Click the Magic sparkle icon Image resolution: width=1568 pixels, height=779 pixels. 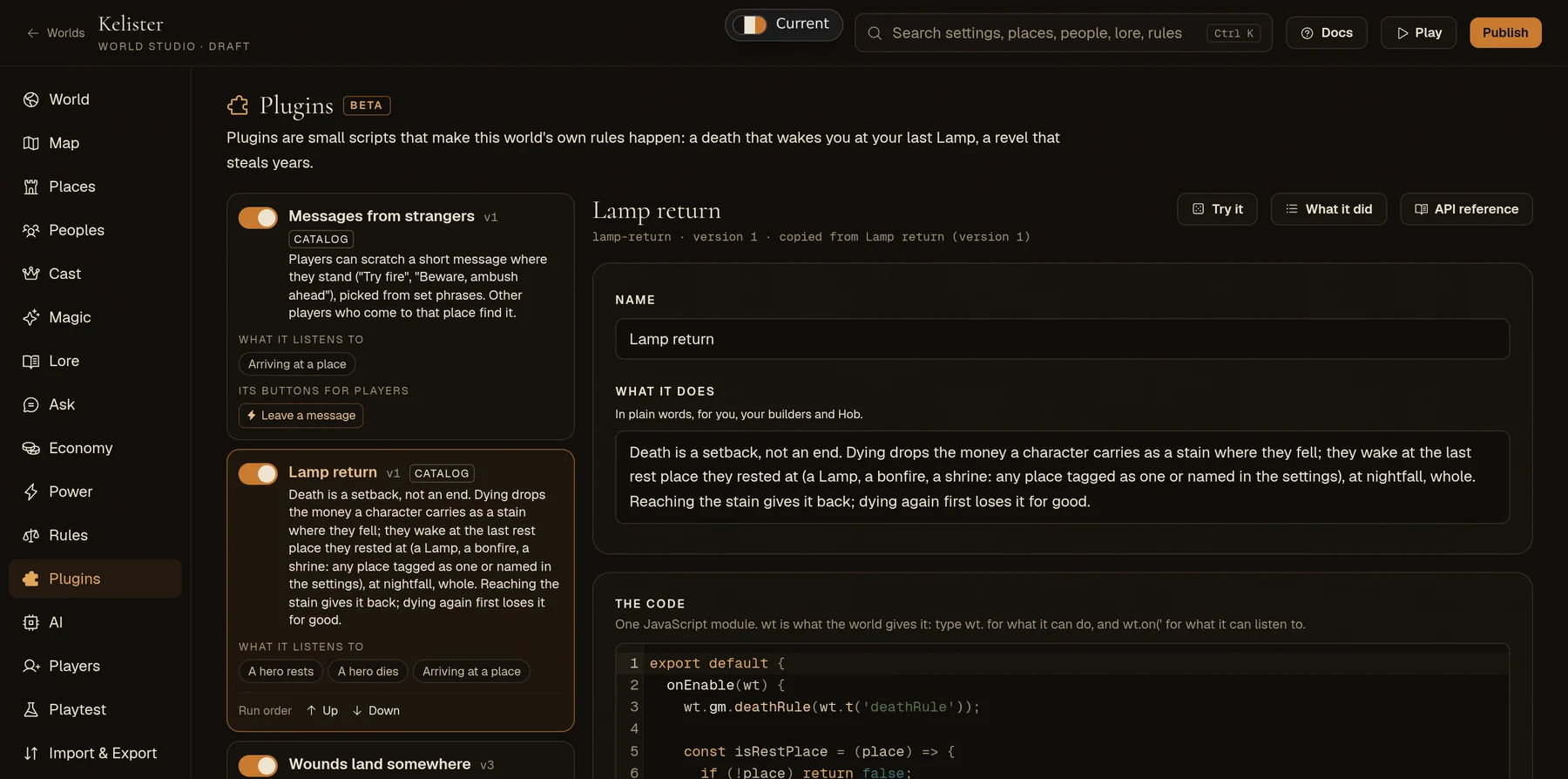click(31, 317)
